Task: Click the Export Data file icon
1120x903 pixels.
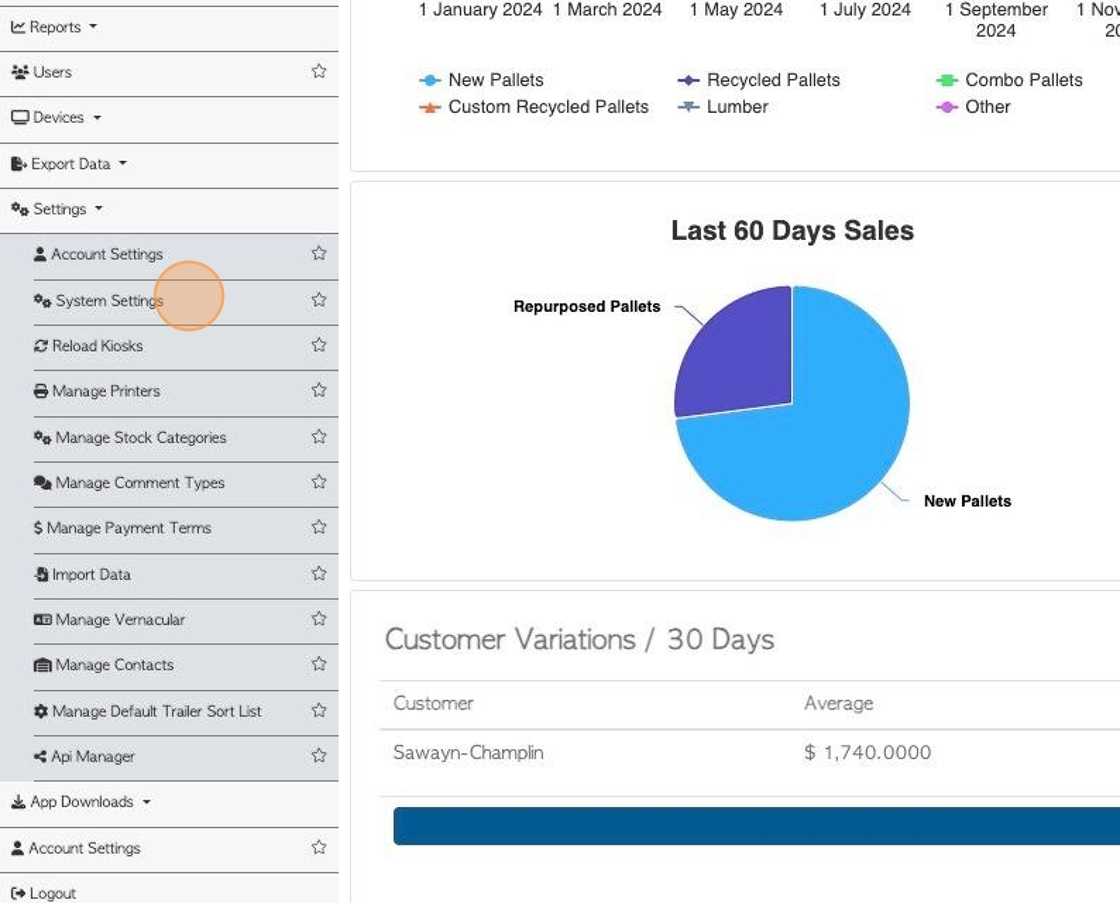Action: tap(19, 164)
